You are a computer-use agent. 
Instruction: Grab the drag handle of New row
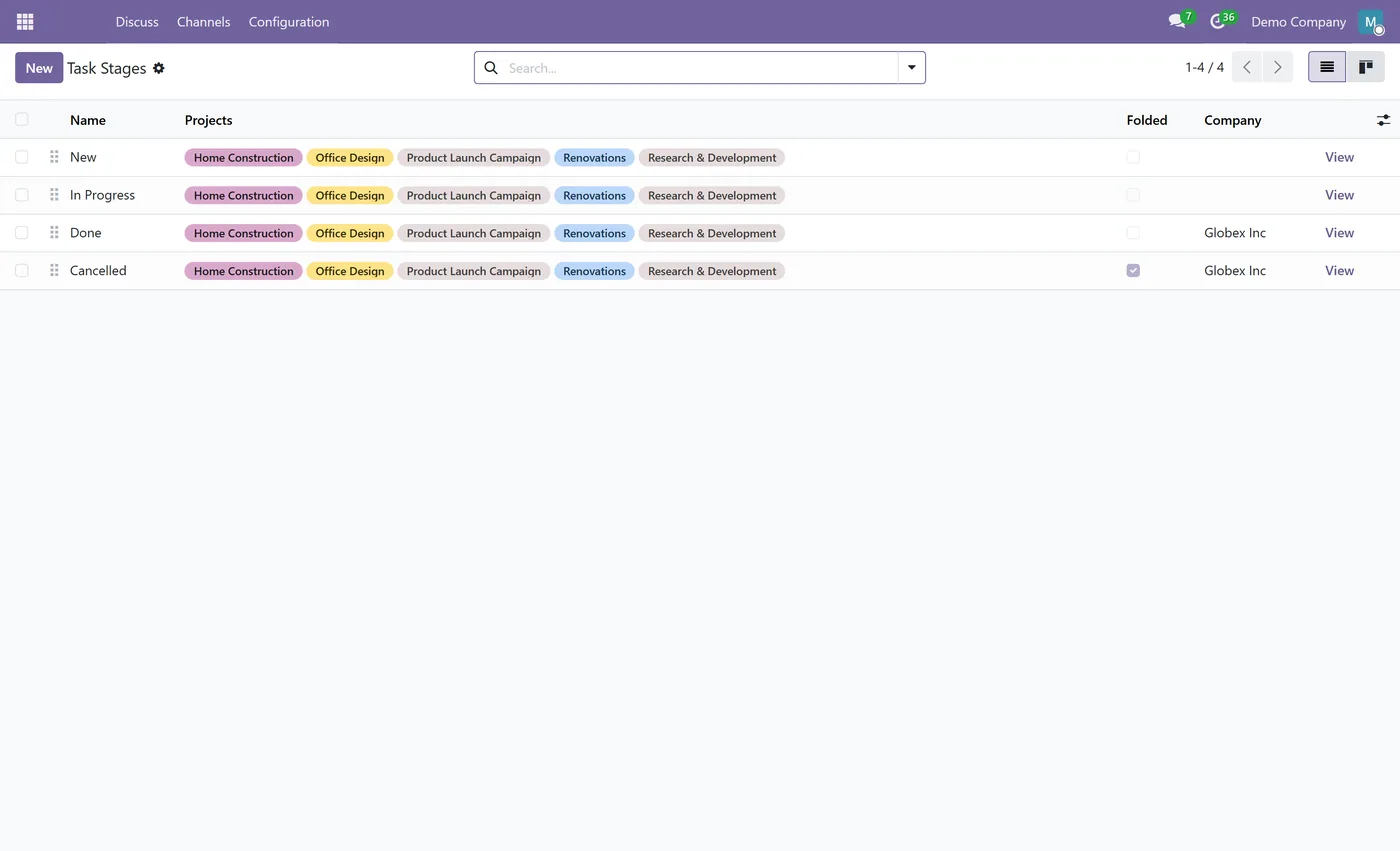coord(54,157)
